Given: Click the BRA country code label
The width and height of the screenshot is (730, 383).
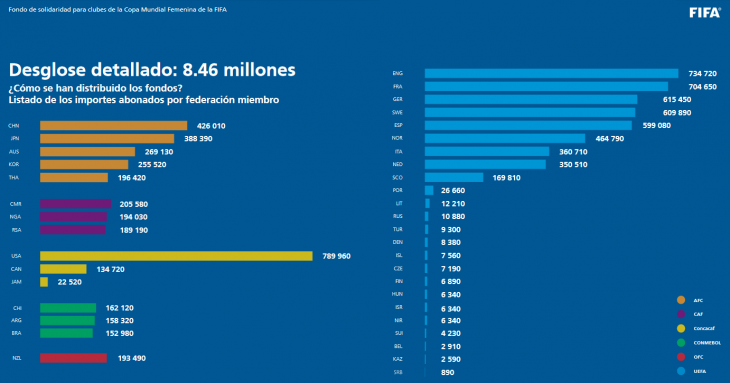Looking at the screenshot, I should [16, 333].
